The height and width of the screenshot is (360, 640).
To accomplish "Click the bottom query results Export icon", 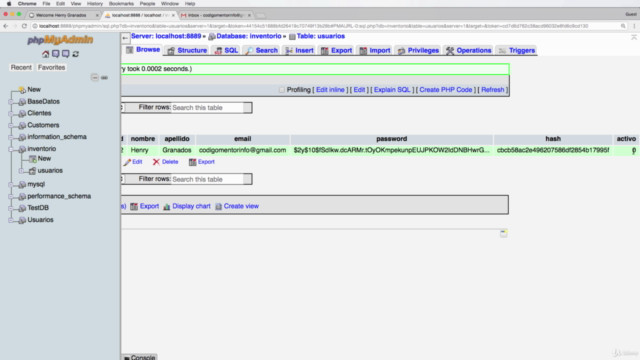I will coord(134,207).
